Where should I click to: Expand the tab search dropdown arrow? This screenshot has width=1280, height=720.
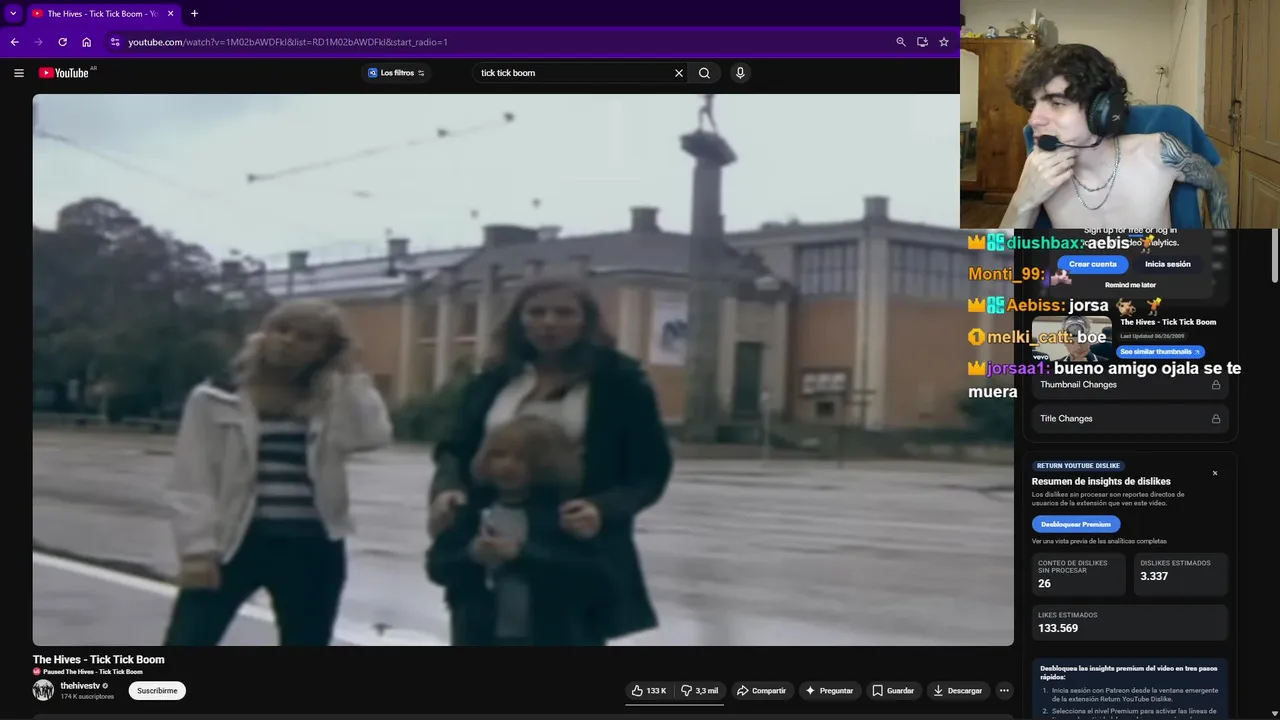tap(13, 13)
